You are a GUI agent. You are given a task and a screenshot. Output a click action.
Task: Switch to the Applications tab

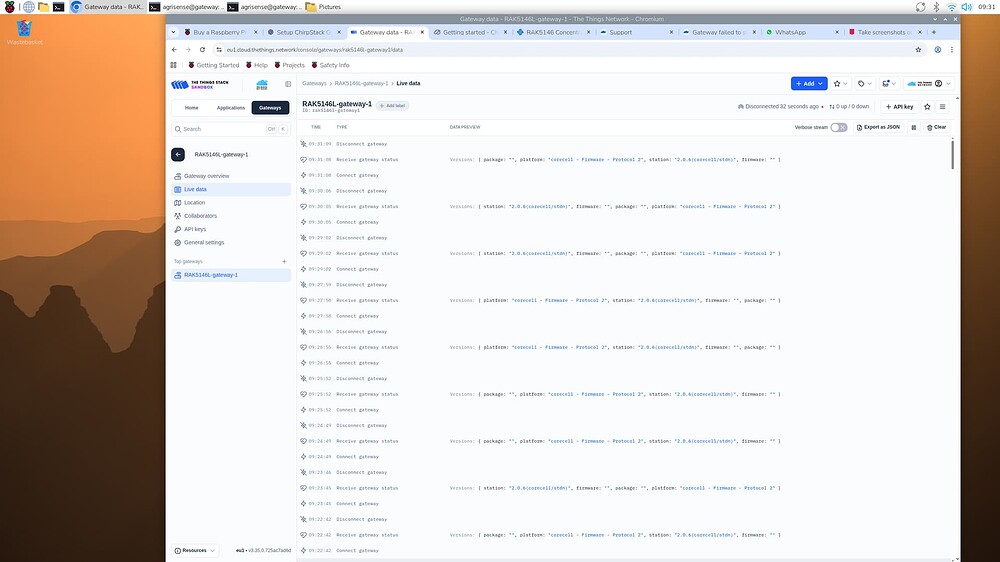231,107
